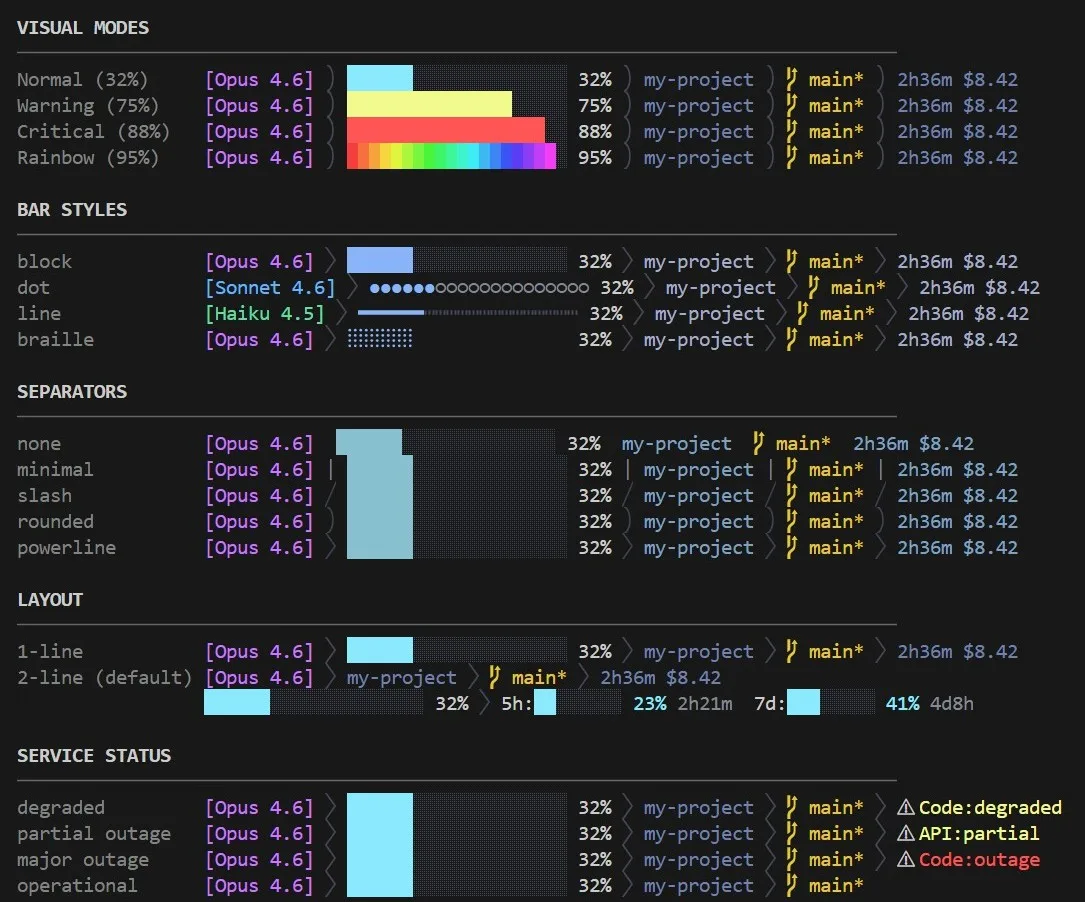Click the rainbow gradient progress bar
The image size is (1085, 902).
tap(451, 156)
